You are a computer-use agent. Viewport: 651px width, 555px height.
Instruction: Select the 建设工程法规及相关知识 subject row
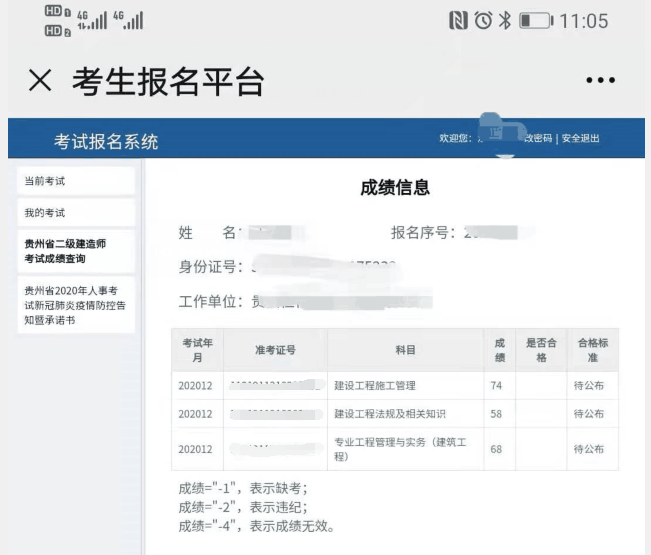[x=396, y=413]
